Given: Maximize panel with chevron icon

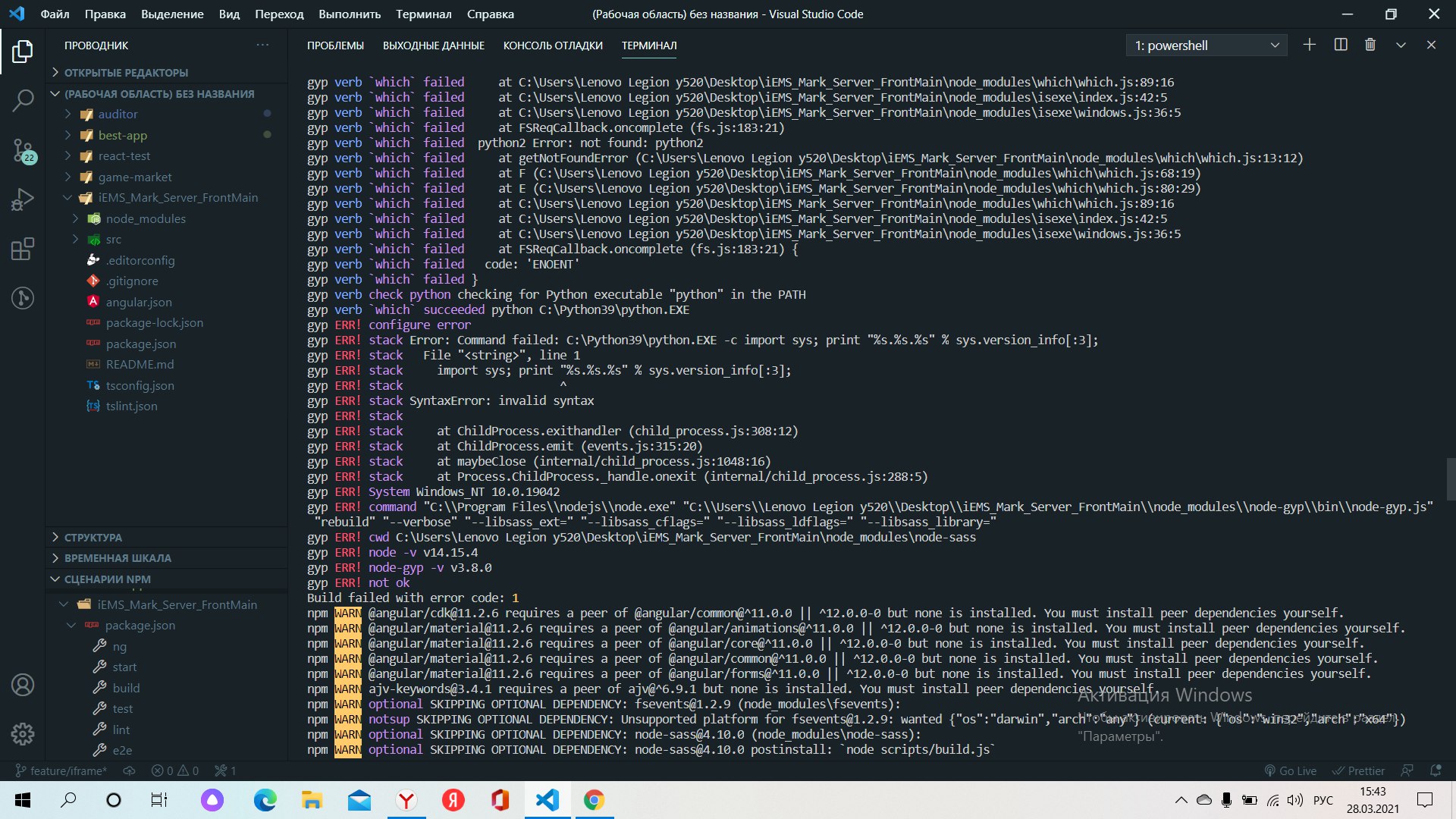Looking at the screenshot, I should click(1401, 45).
